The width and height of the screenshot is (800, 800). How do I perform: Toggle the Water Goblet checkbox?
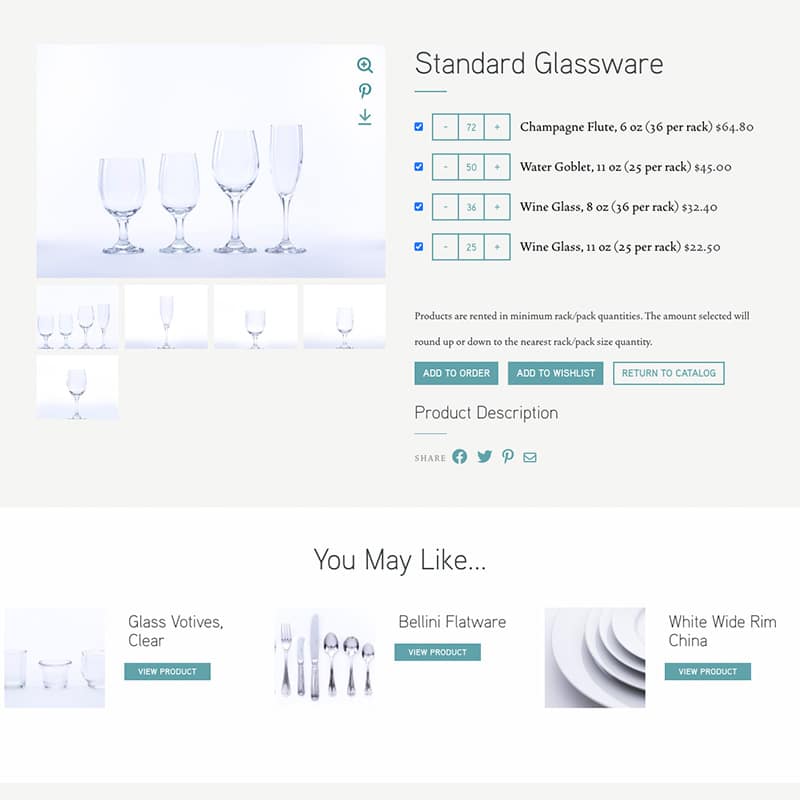point(418,166)
